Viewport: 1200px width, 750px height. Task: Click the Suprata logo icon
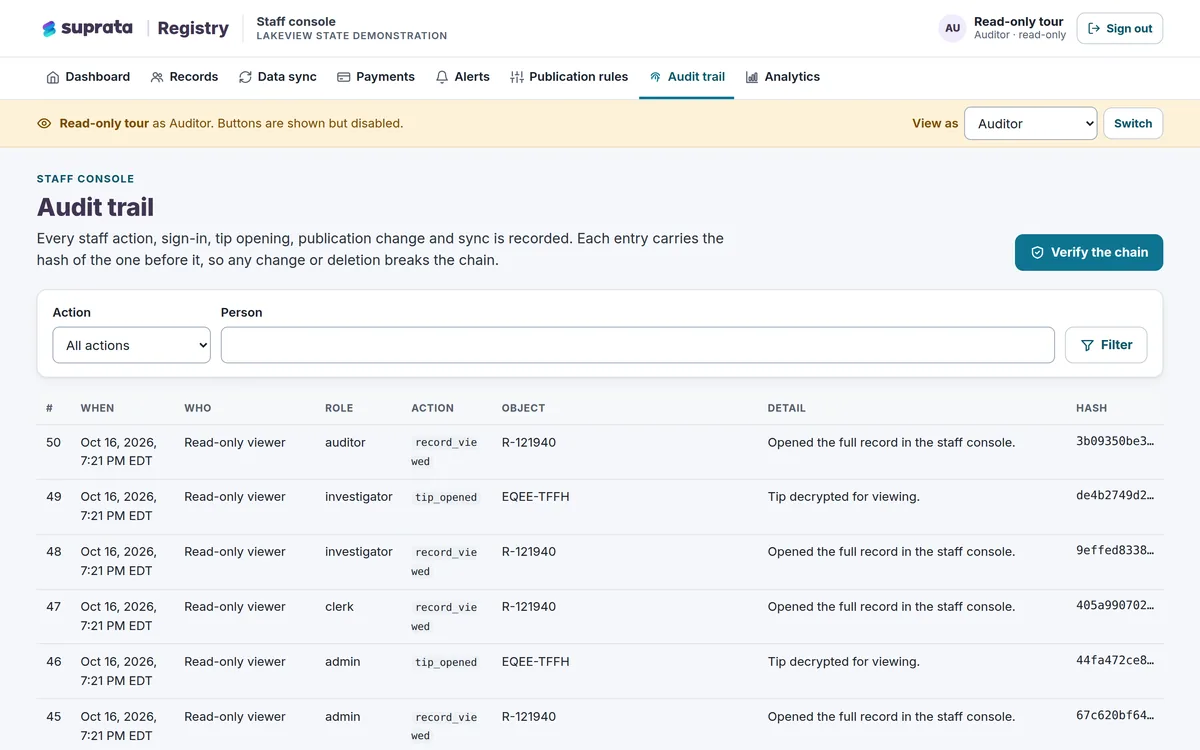[49, 28]
